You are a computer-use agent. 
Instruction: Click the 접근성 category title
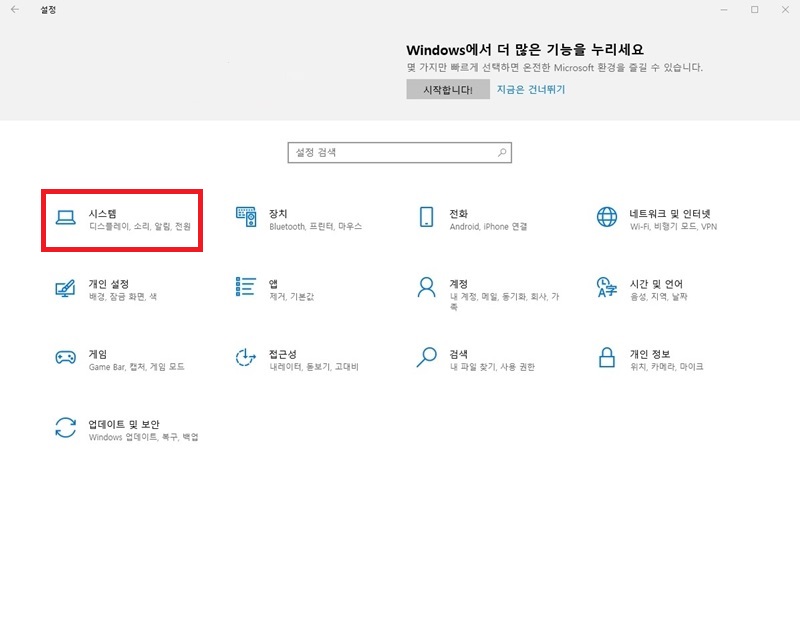pyautogui.click(x=283, y=354)
